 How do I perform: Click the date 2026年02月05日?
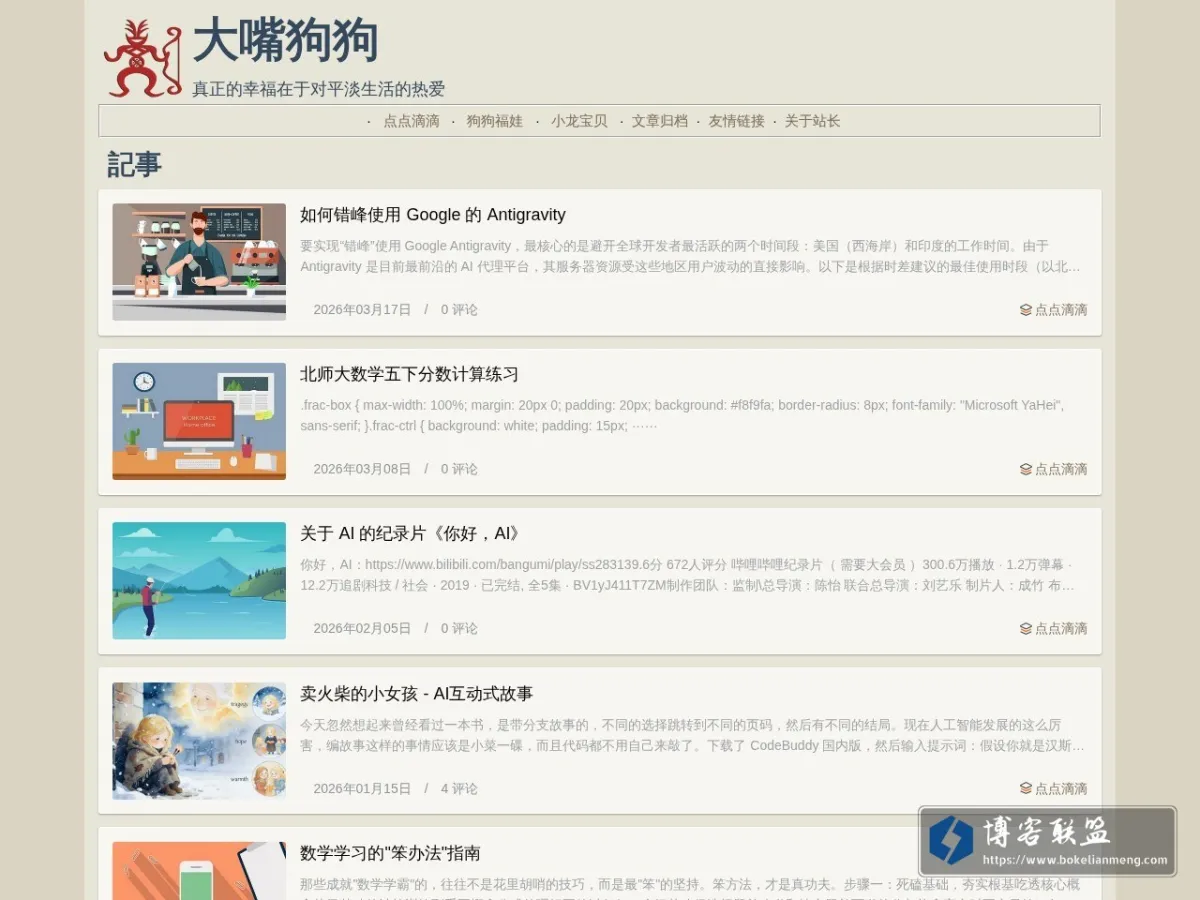click(x=362, y=629)
